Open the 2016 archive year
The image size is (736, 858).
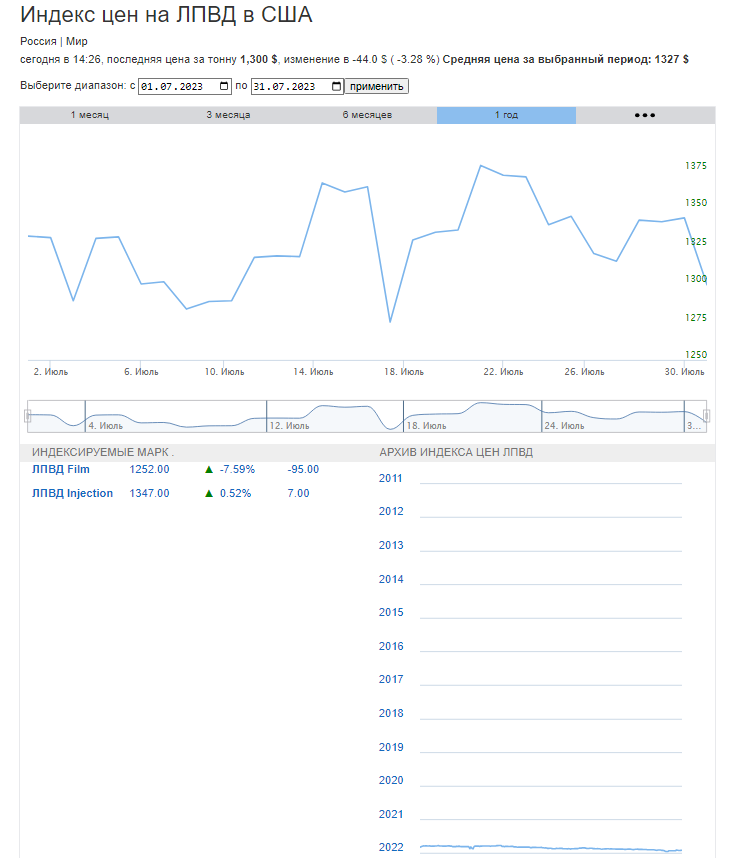pyautogui.click(x=391, y=646)
